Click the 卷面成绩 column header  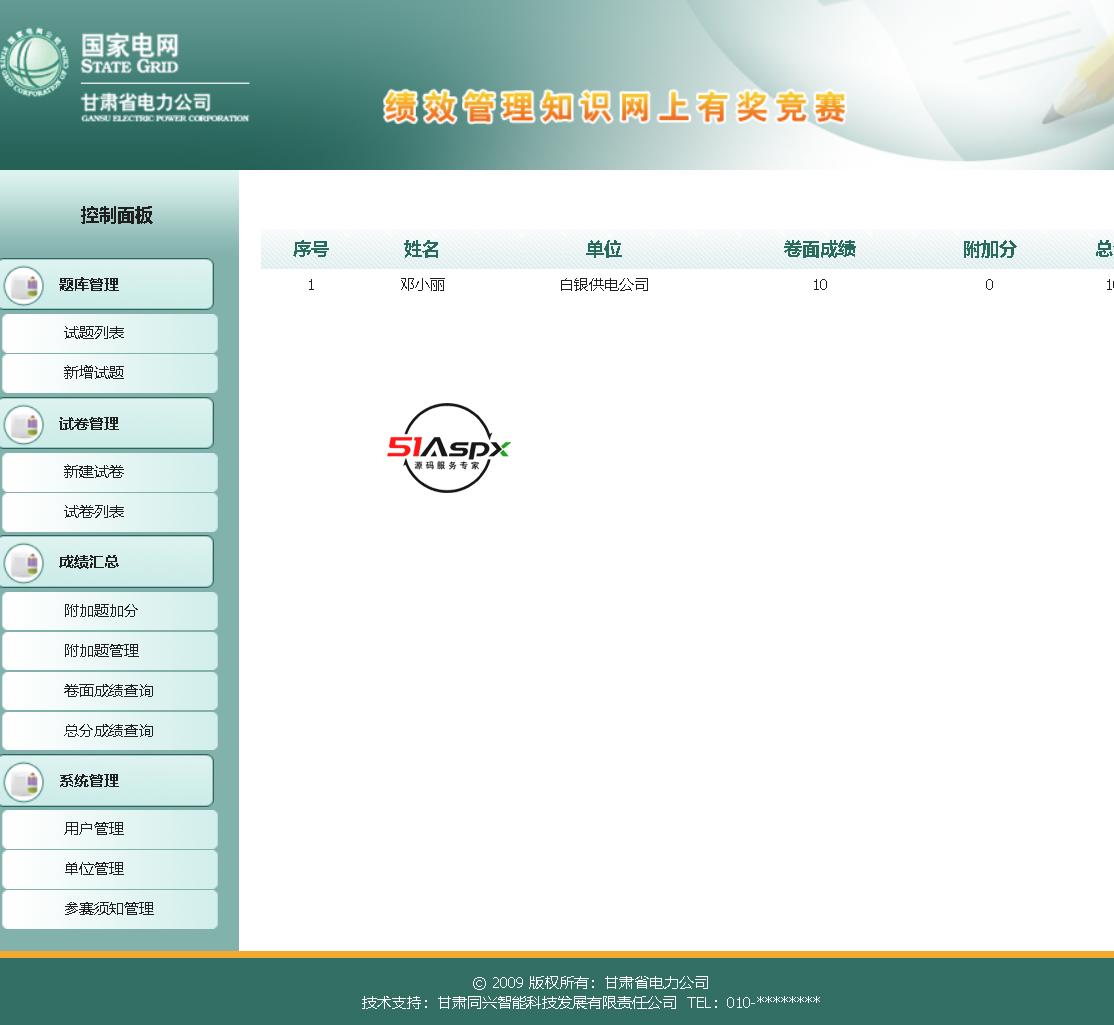[x=819, y=250]
